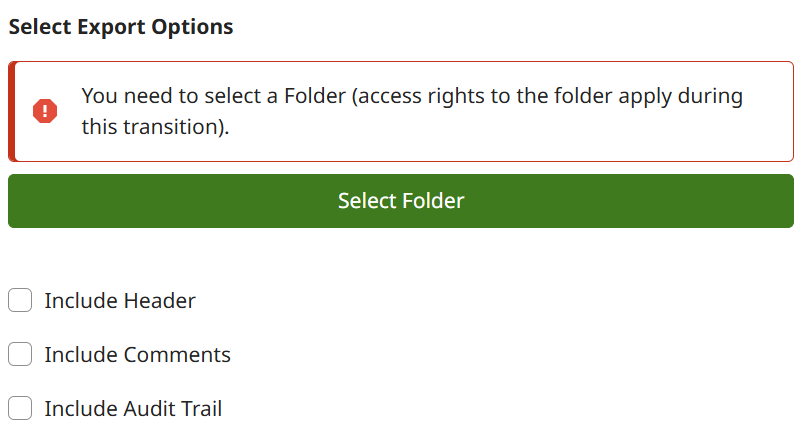
Task: Choose a folder using the green button
Action: (x=401, y=201)
